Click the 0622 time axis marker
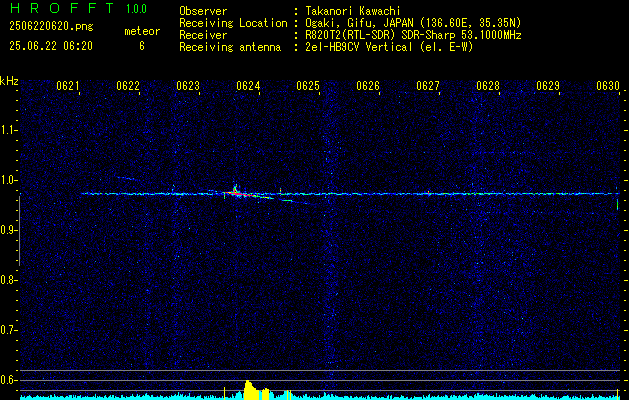Viewport: 629px width, 400px height. (128, 86)
